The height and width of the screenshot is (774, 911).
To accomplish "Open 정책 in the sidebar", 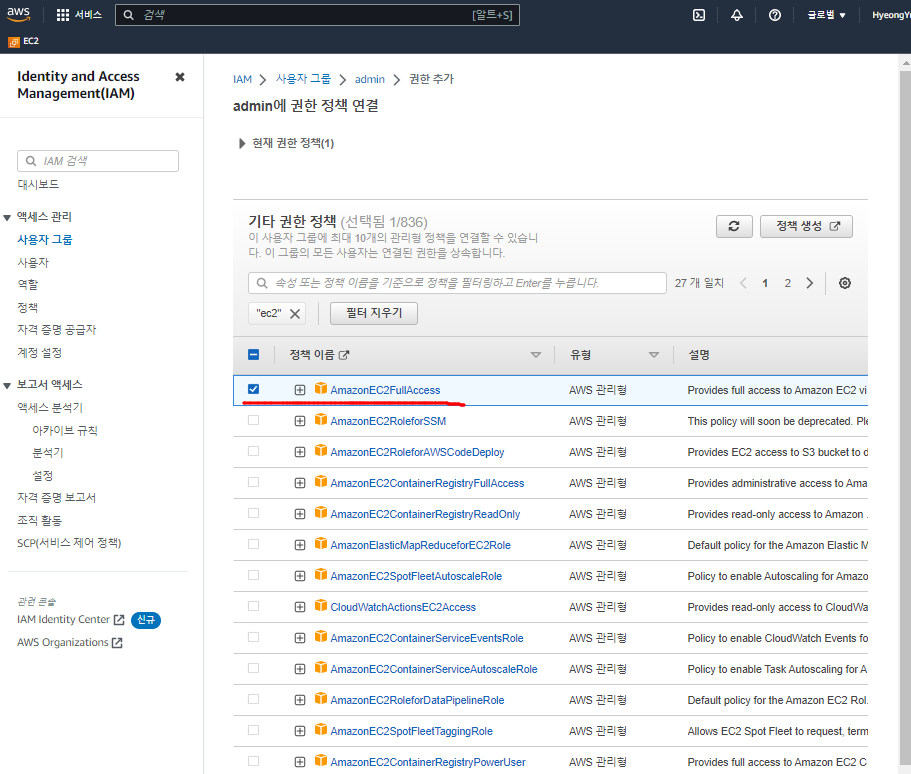I will [x=27, y=307].
